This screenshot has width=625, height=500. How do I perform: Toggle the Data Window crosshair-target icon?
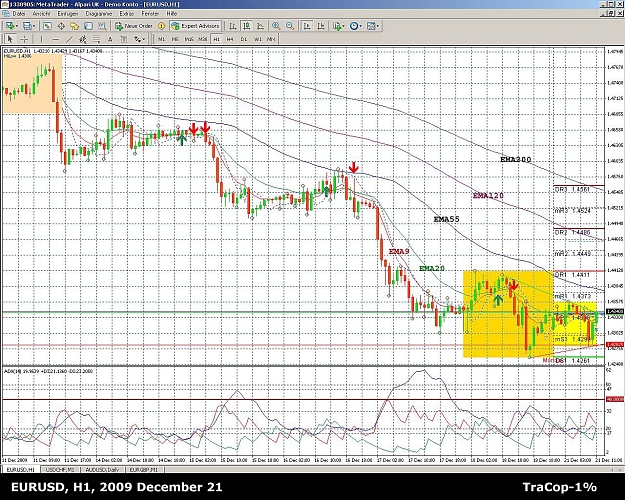pos(61,26)
